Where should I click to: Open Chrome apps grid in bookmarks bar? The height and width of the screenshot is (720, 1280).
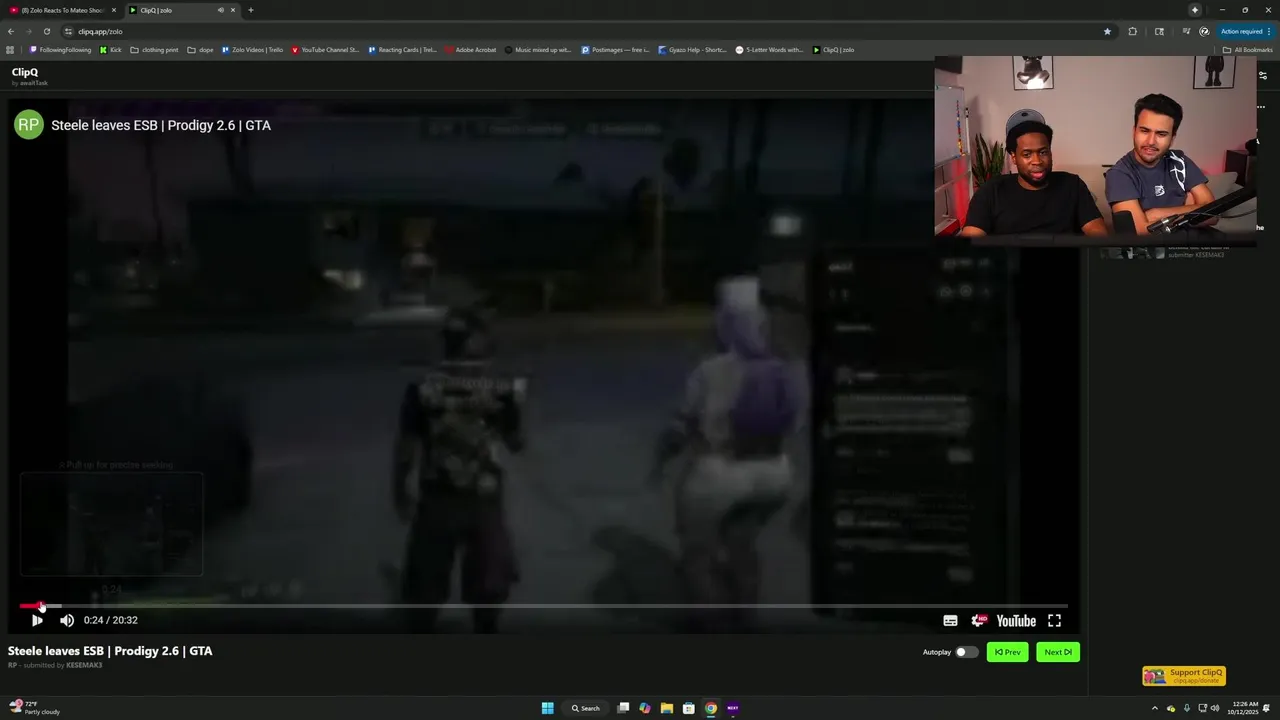[x=10, y=50]
